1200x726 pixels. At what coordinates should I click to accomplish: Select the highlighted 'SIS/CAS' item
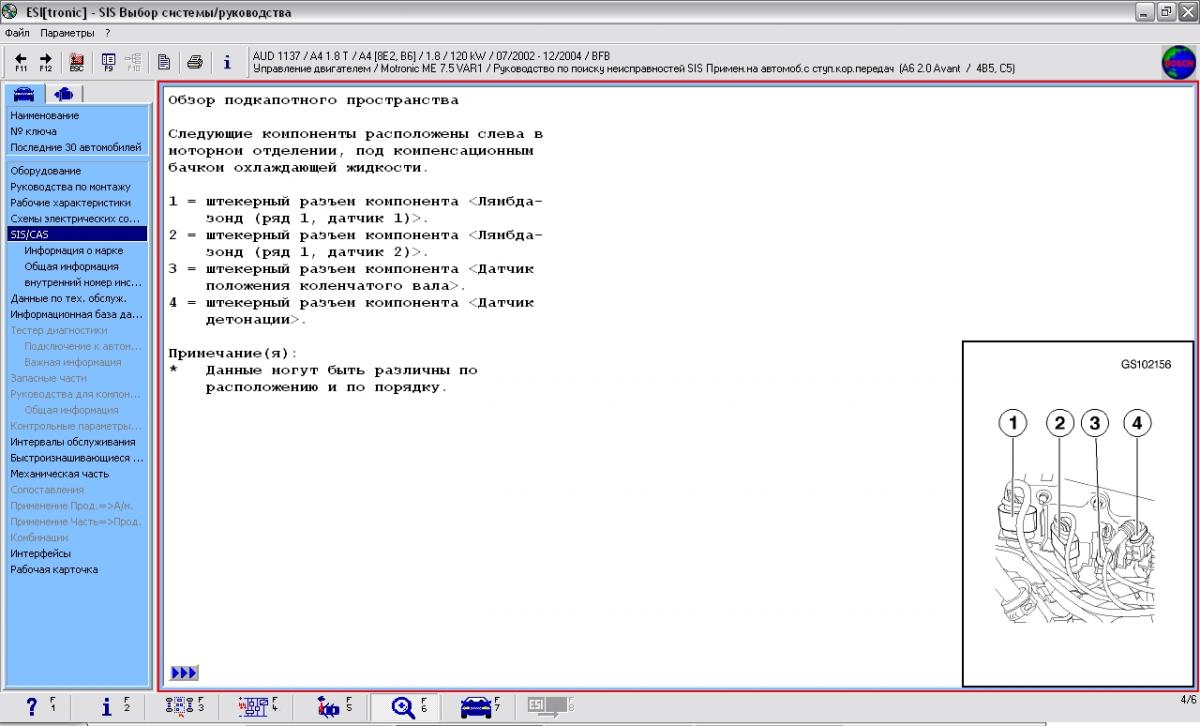[x=76, y=234]
